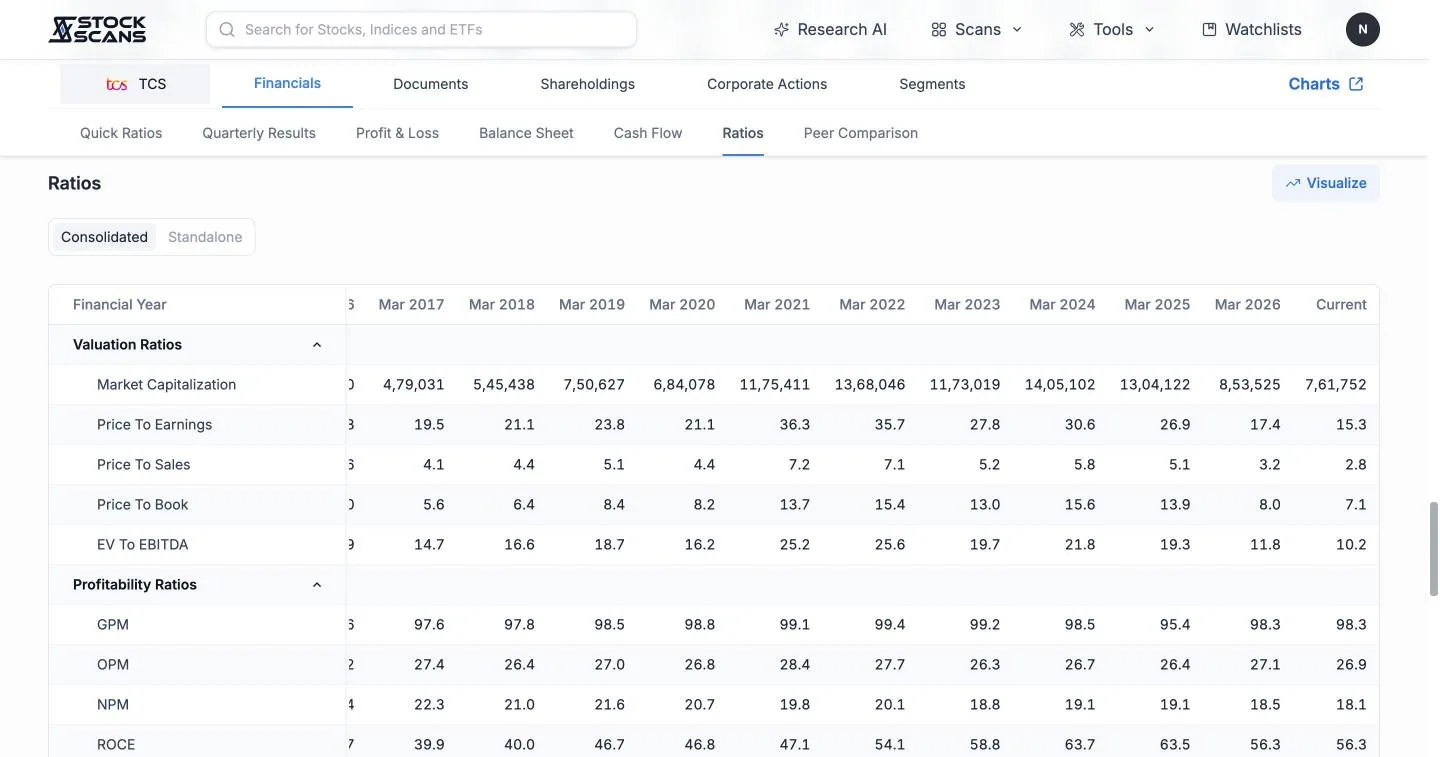Open the Segments tab
This screenshot has height=757, width=1440.
[x=932, y=84]
